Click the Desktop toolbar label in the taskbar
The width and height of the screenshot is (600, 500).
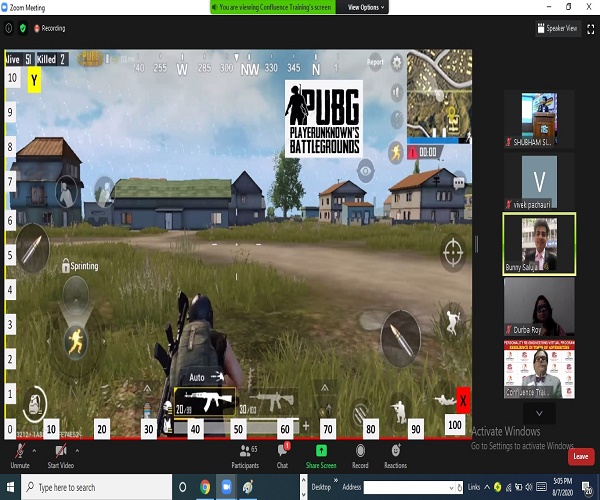321,487
